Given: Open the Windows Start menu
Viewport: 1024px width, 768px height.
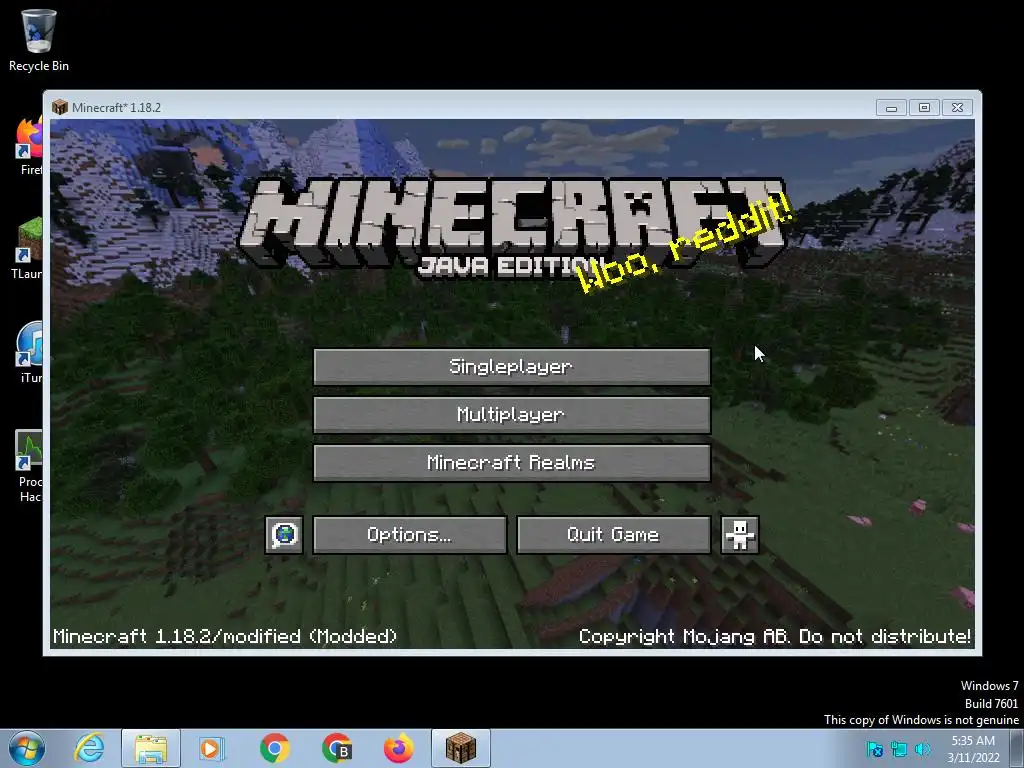Looking at the screenshot, I should coord(27,748).
